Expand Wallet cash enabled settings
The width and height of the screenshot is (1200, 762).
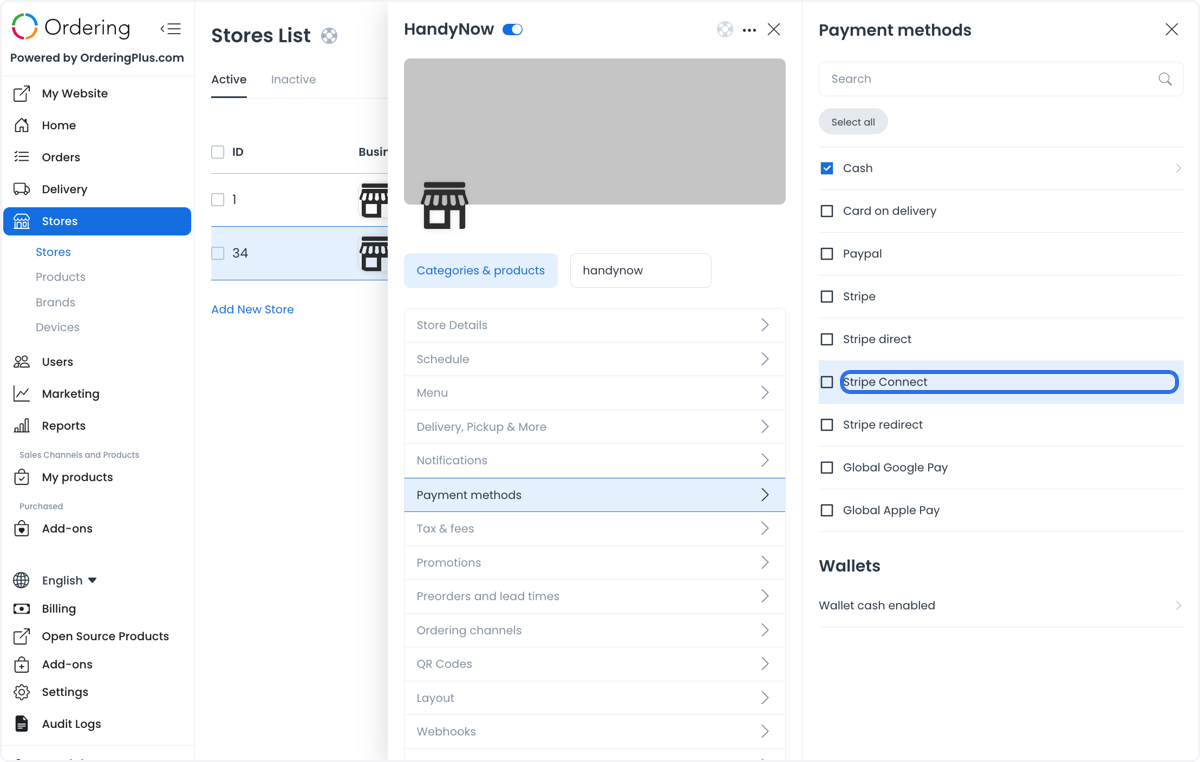click(1001, 605)
